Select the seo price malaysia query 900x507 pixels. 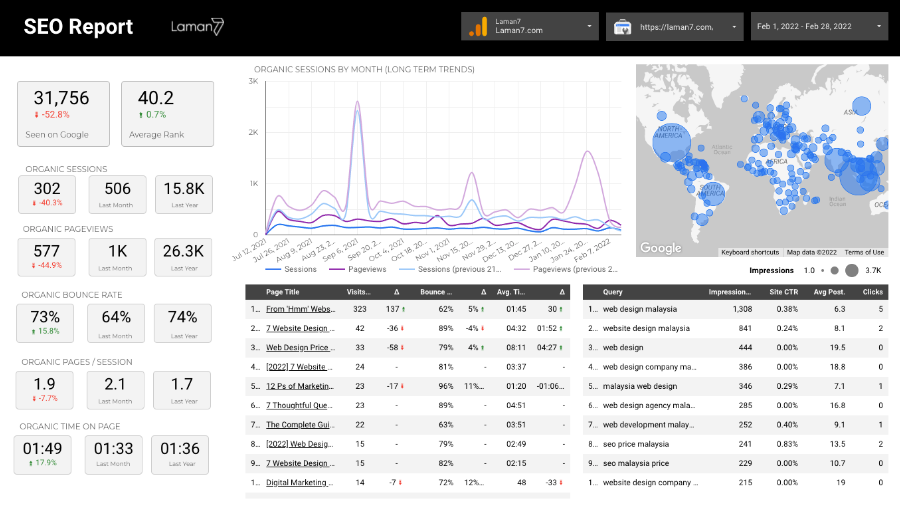point(635,444)
